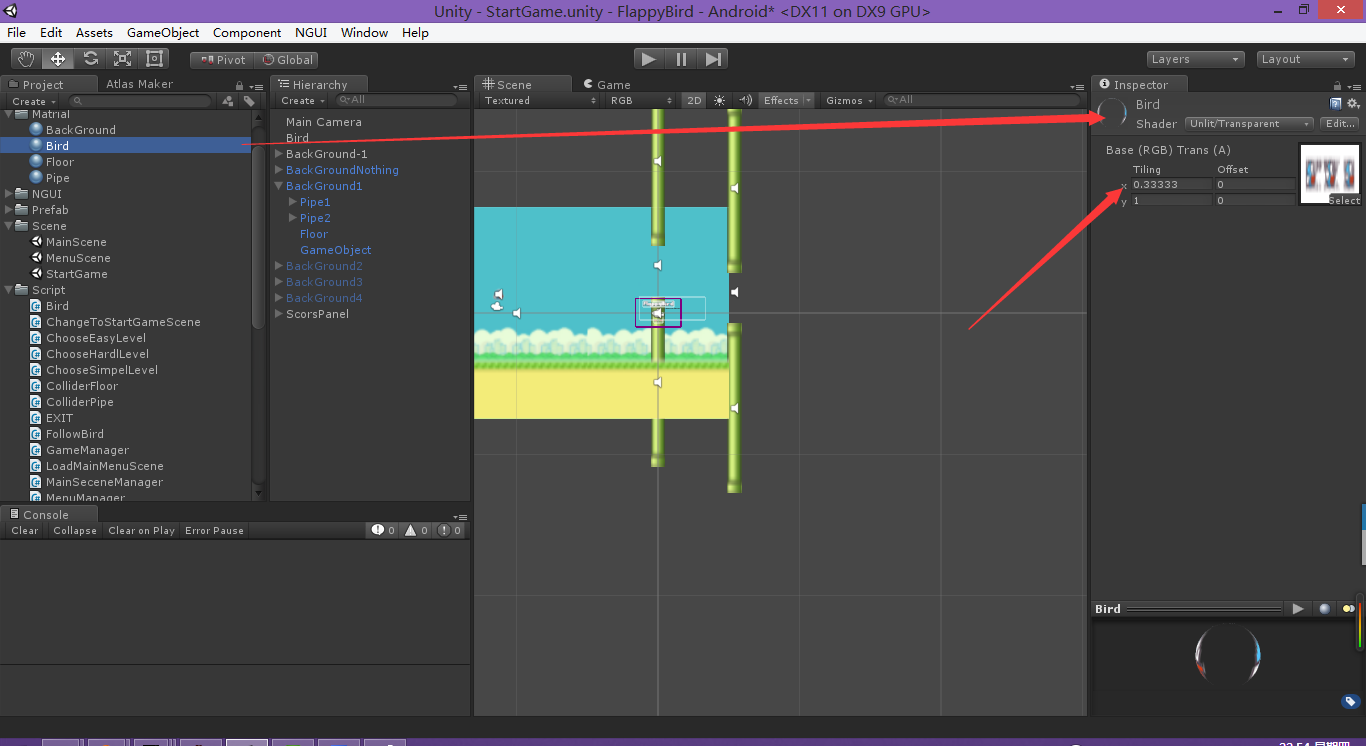Image resolution: width=1366 pixels, height=746 pixels.
Task: Click the Project panel lock icon
Action: [239, 86]
